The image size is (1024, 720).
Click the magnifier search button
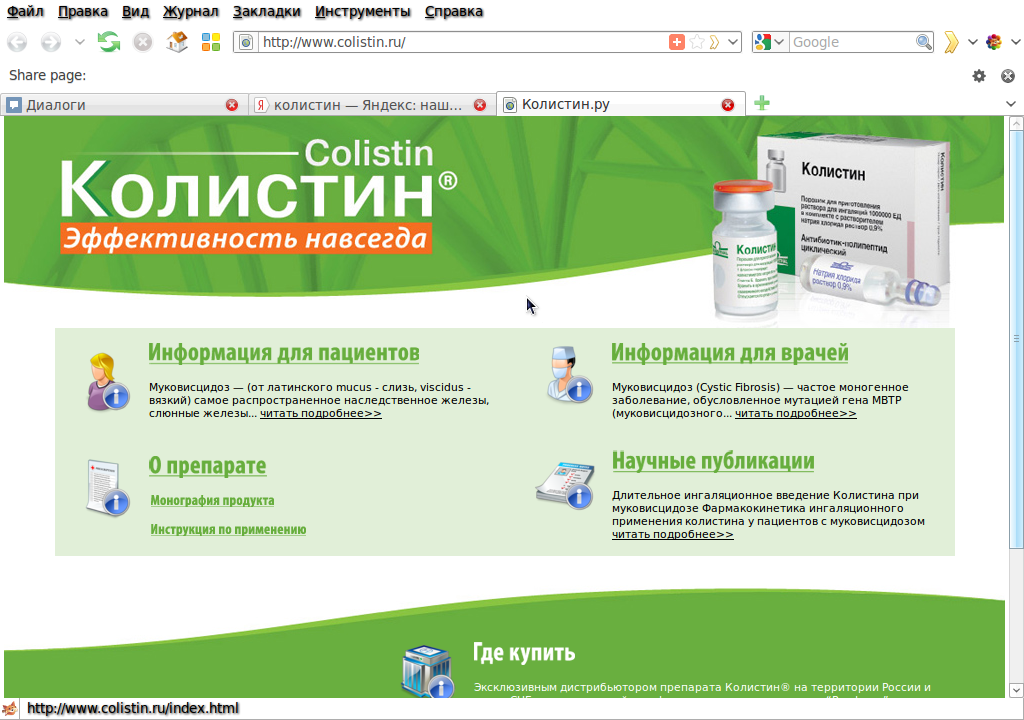click(923, 42)
